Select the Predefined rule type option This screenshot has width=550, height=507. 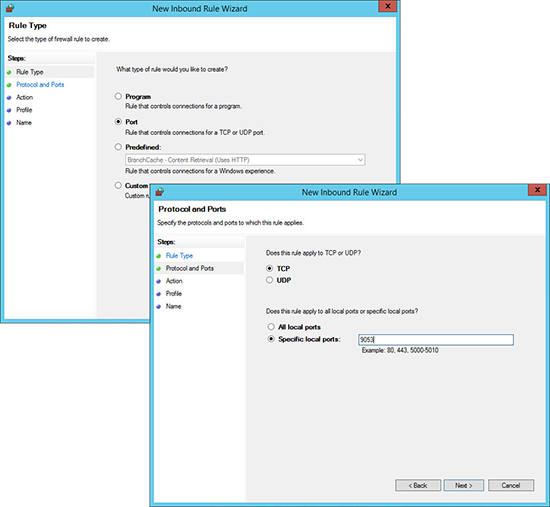coord(118,147)
